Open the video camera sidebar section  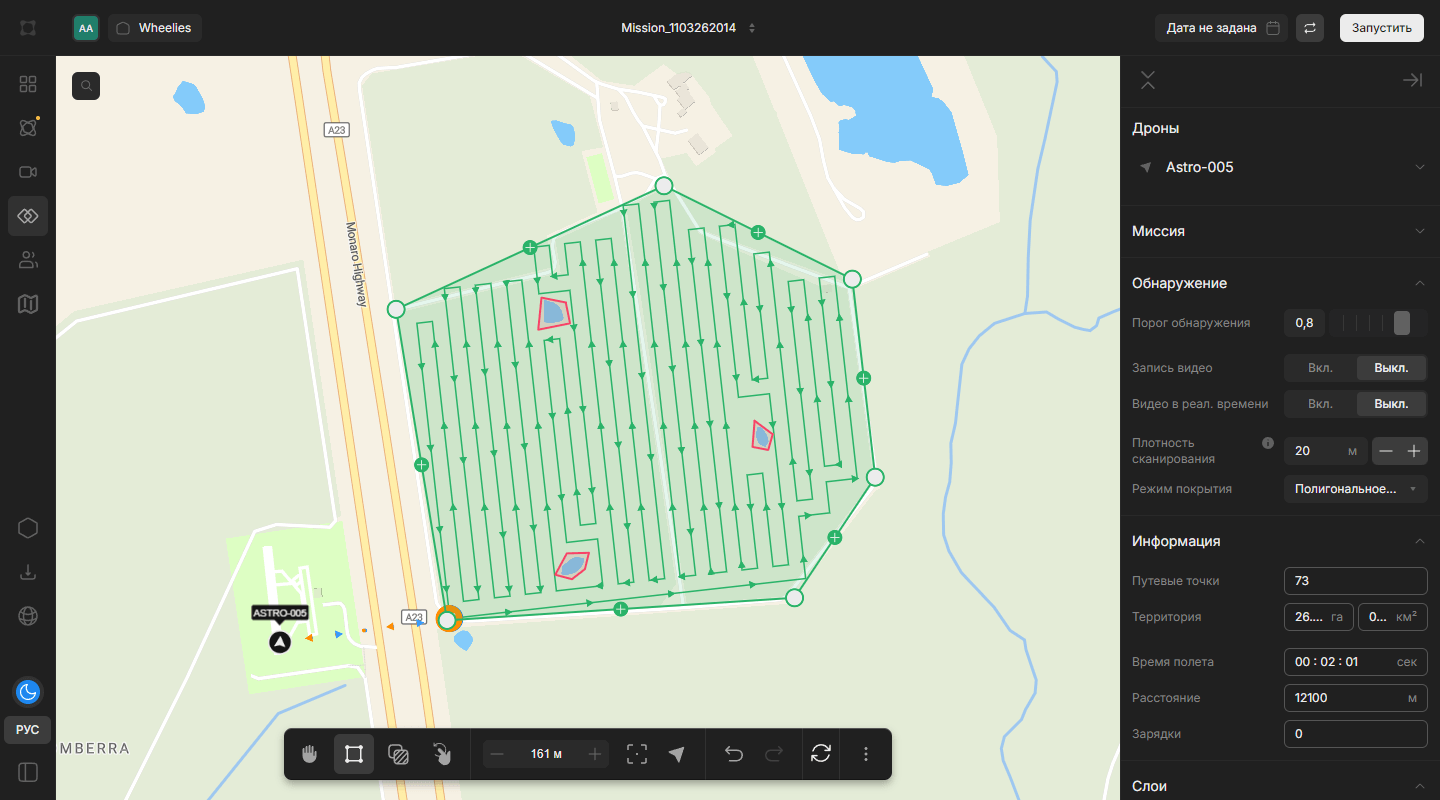tap(28, 172)
